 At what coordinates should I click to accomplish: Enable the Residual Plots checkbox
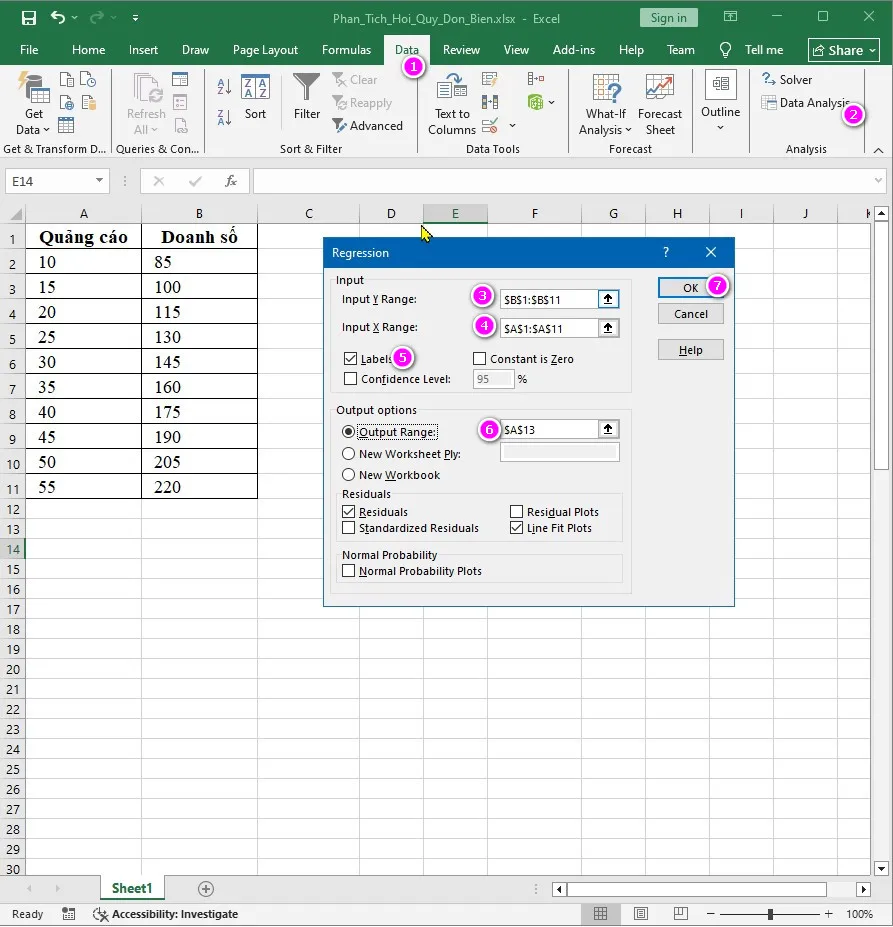[517, 511]
